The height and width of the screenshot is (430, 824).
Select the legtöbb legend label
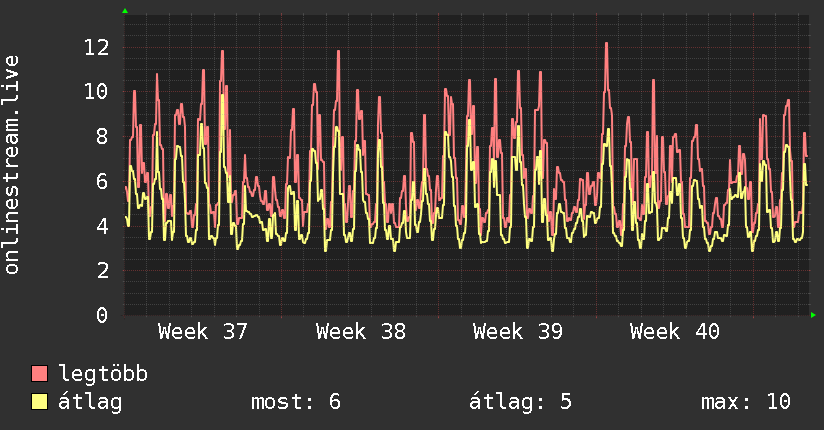(103, 373)
